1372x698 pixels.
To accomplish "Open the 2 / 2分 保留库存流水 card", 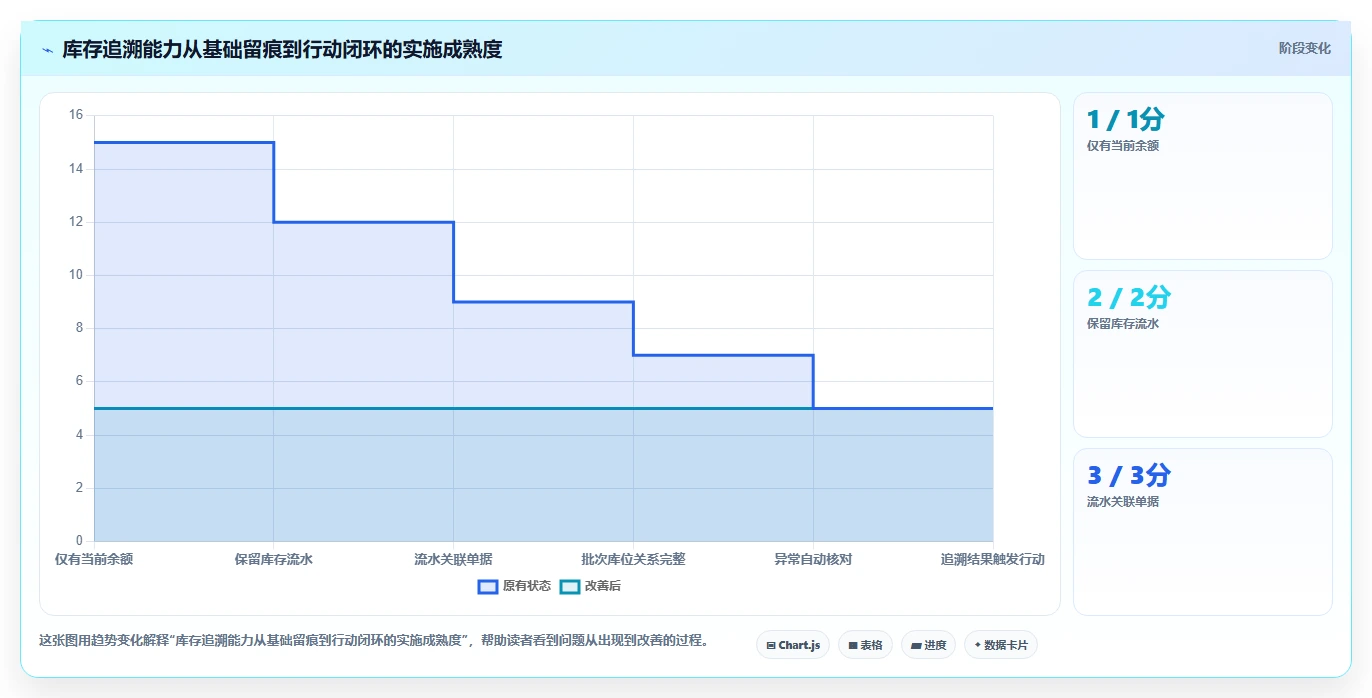I will click(x=1203, y=354).
